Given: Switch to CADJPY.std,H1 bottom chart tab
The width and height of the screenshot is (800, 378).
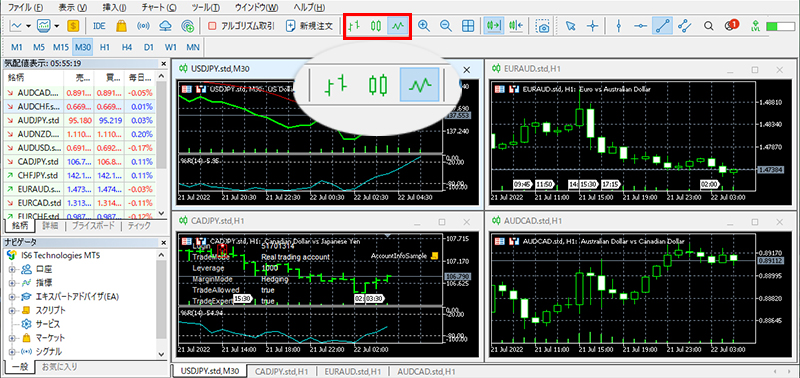Looking at the screenshot, I should pos(282,371).
